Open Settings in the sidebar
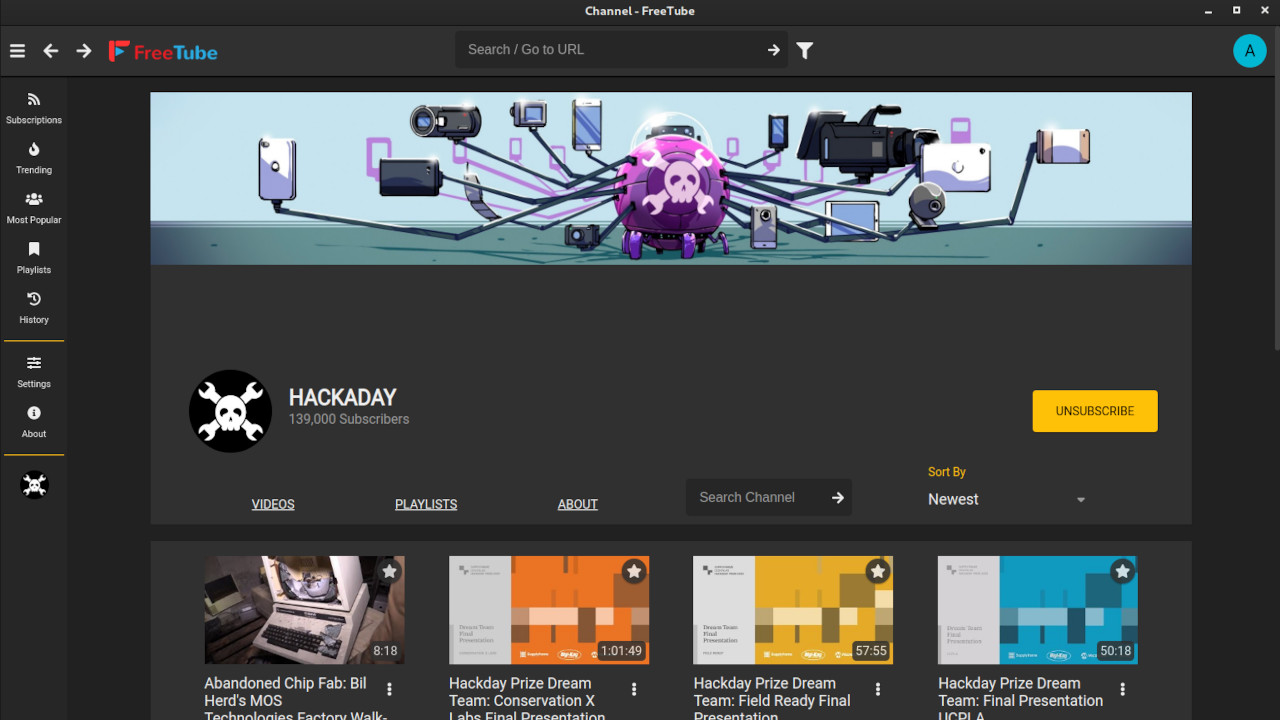This screenshot has height=720, width=1280. click(34, 372)
